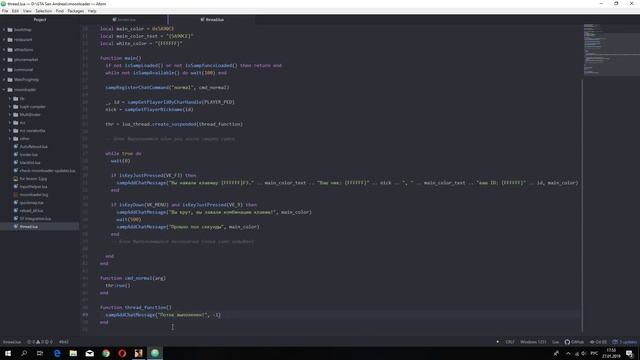Screen dimensions: 640x360
Task: Open Task View on taskbar
Action: coord(40,353)
